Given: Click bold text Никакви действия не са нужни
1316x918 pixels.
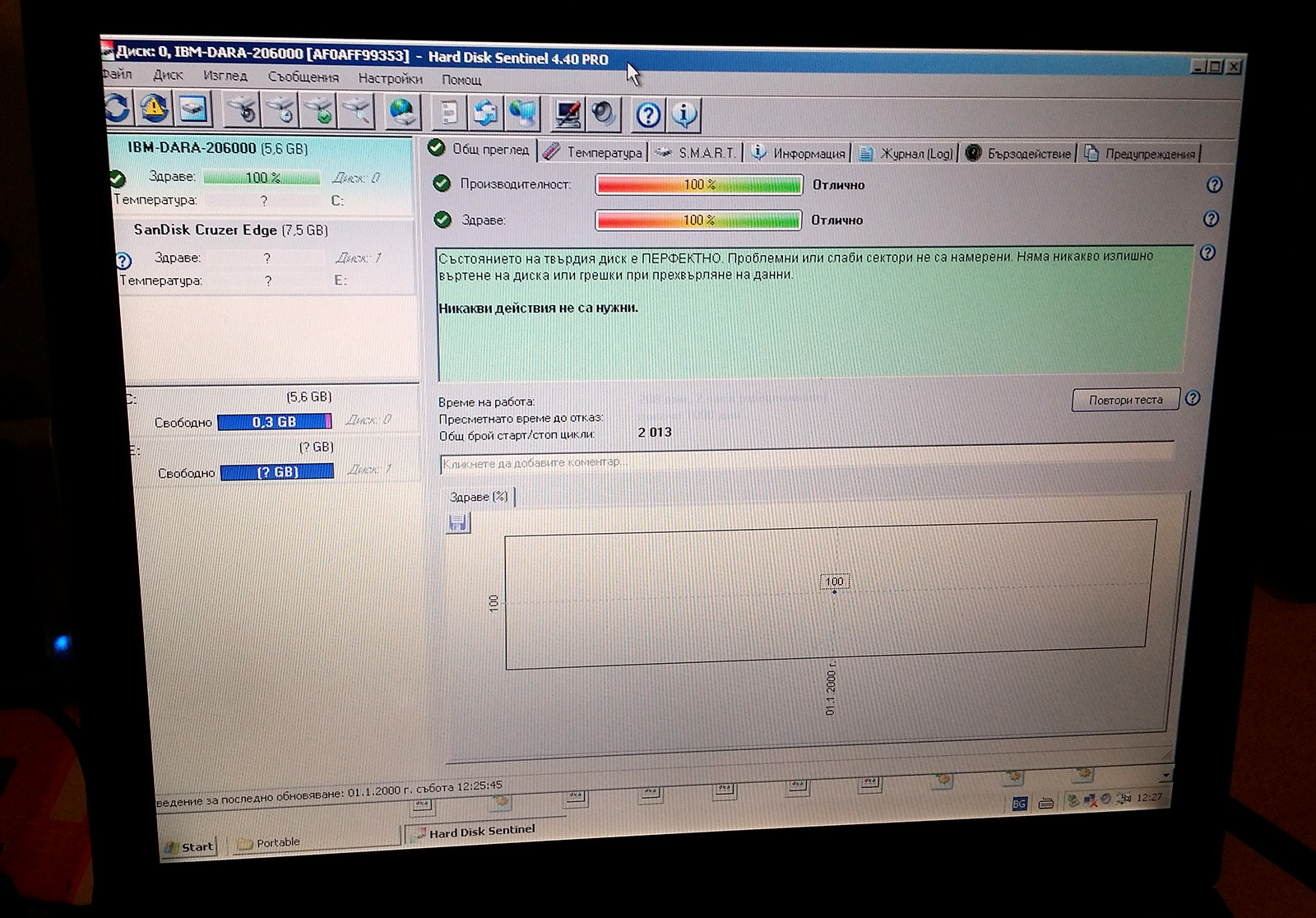Looking at the screenshot, I should click(x=538, y=308).
